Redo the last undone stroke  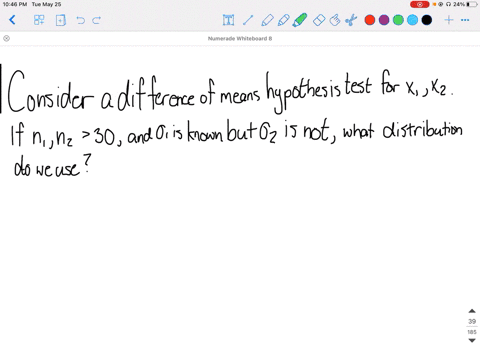(97, 21)
